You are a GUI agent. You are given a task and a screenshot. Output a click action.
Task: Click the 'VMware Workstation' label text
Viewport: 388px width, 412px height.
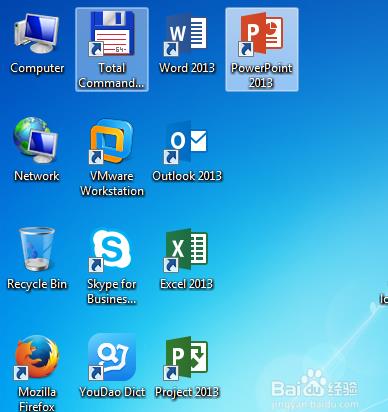pos(112,183)
